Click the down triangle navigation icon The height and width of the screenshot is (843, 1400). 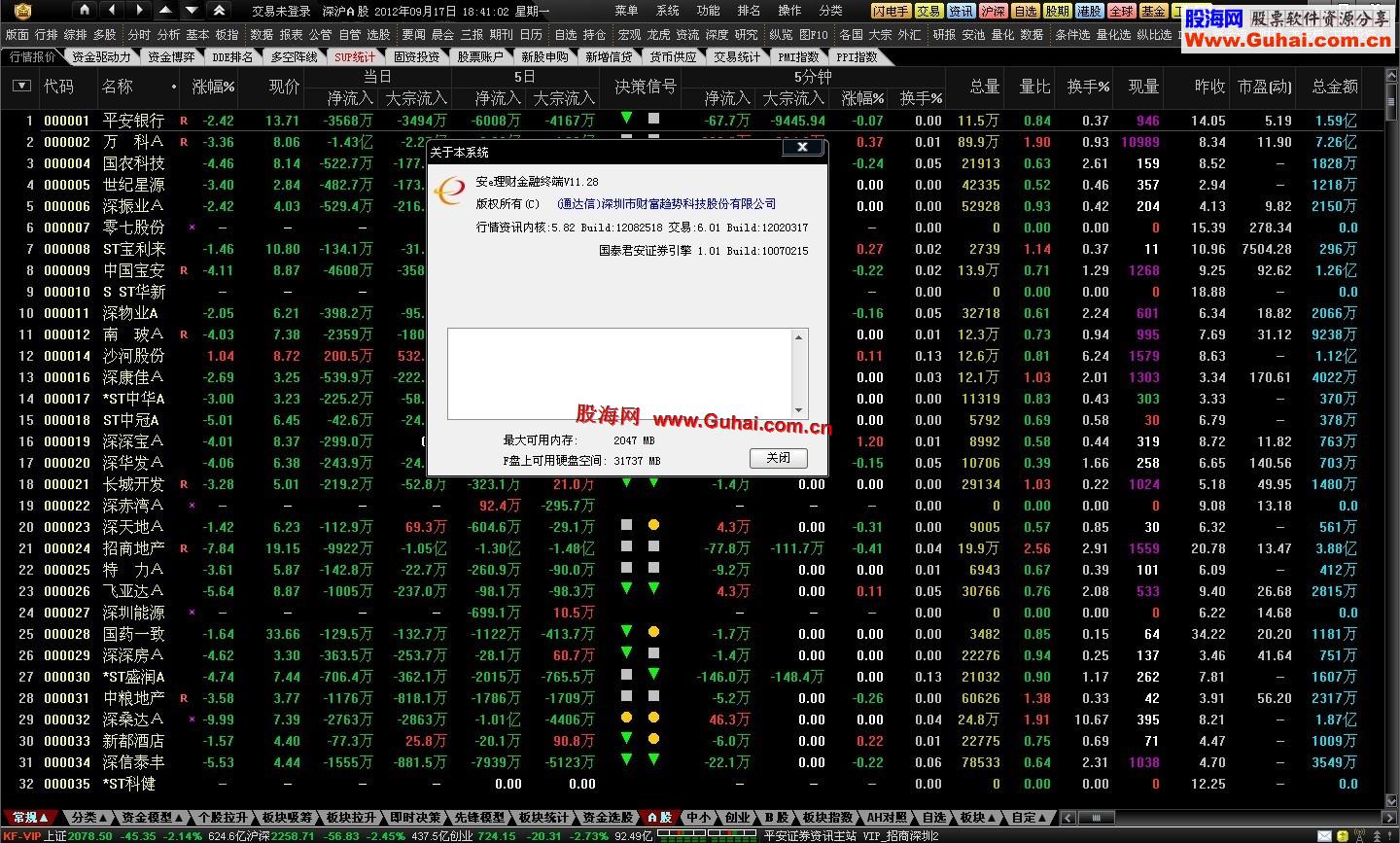pyautogui.click(x=192, y=10)
